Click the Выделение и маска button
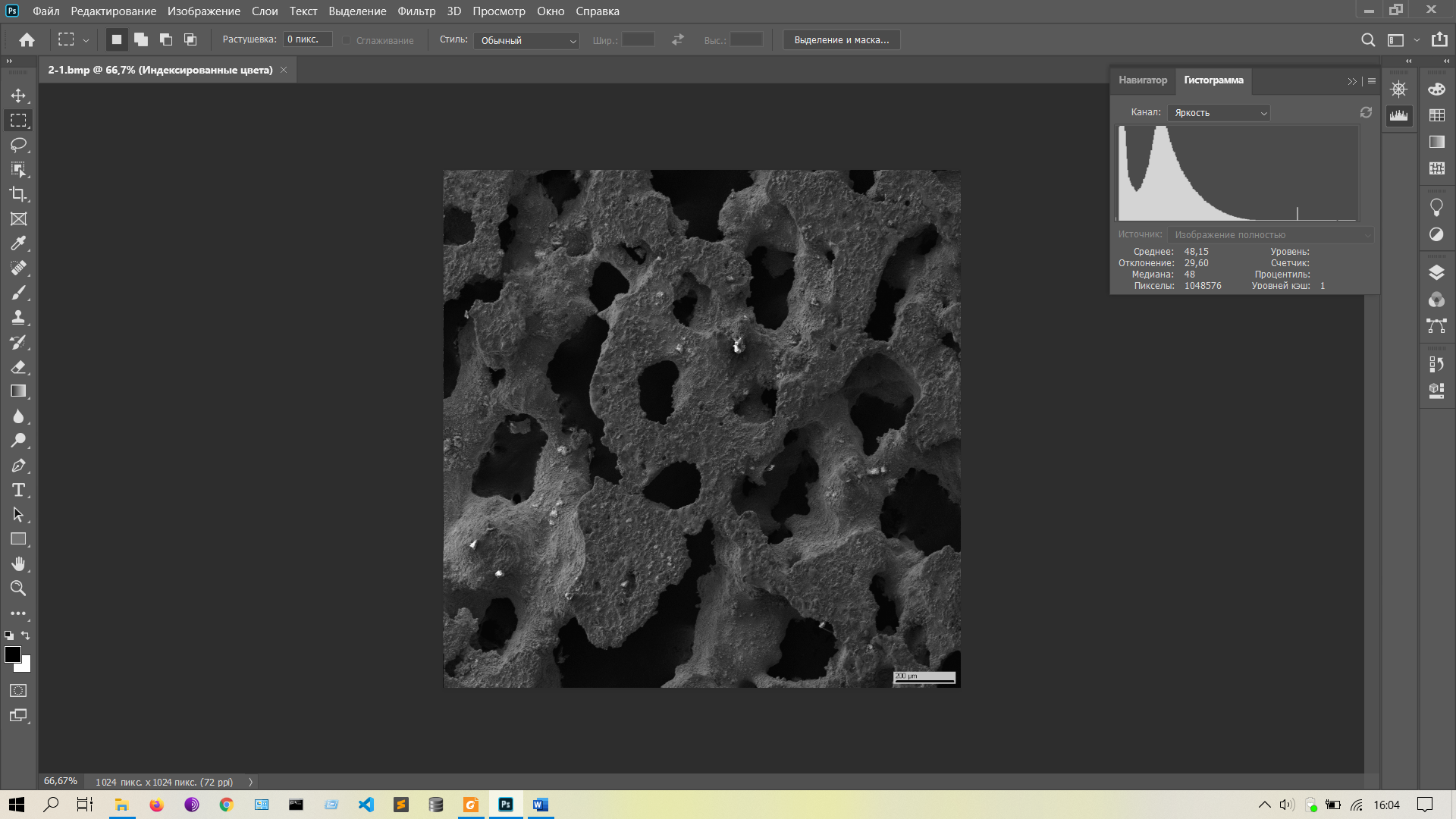Screen dimensions: 1456x819 click(841, 40)
